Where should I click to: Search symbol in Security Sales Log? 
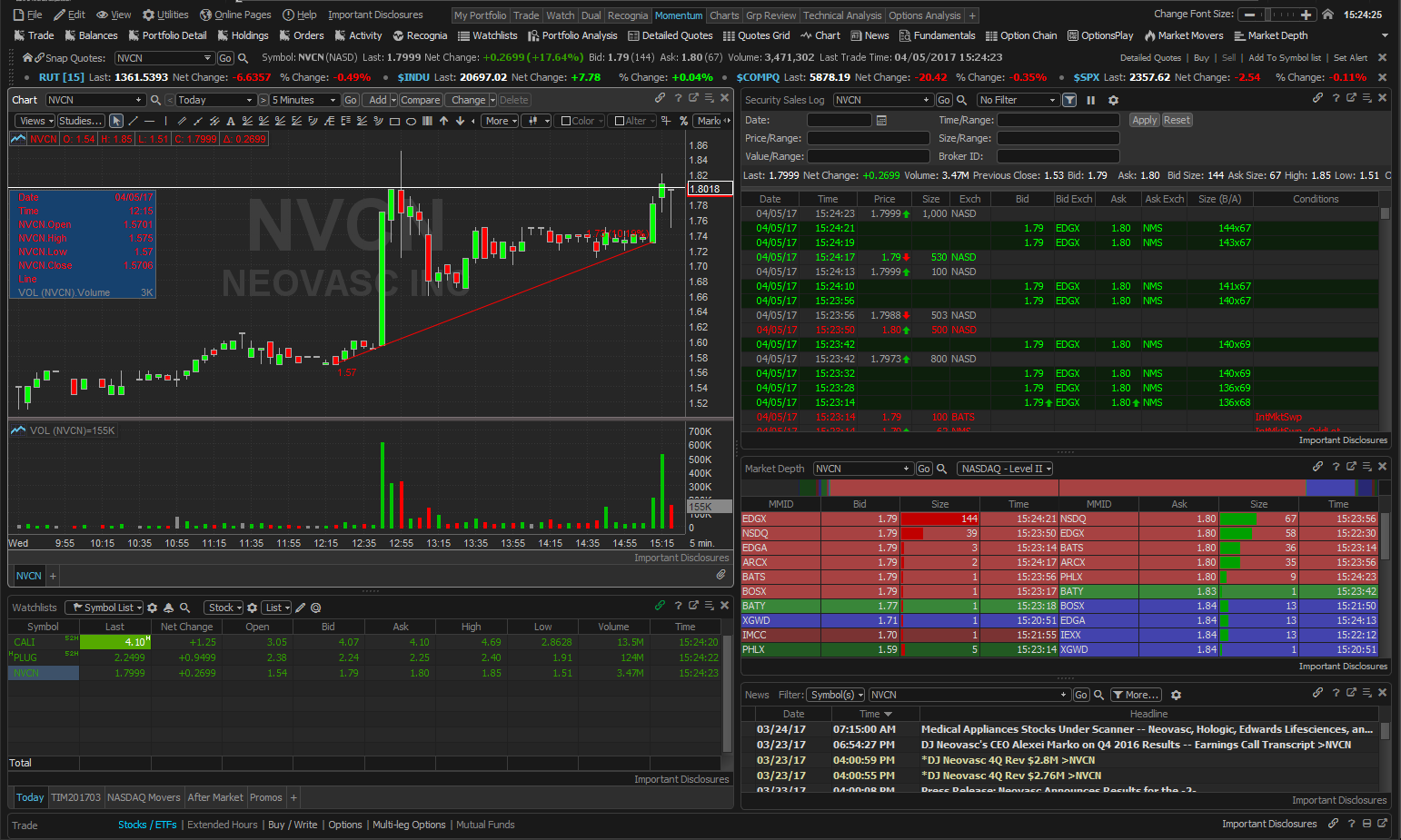click(x=961, y=100)
